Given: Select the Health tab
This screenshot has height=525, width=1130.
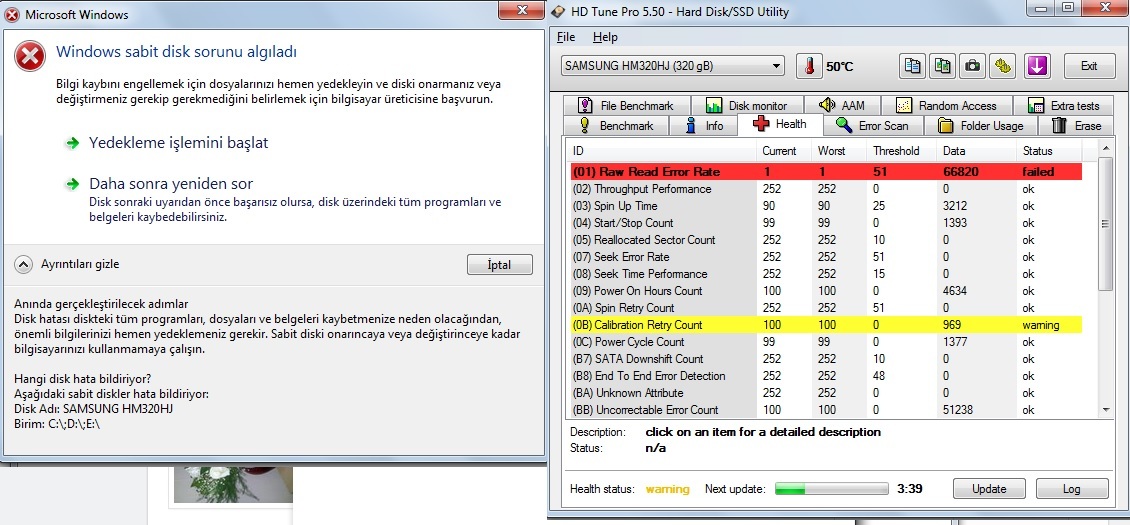Looking at the screenshot, I should pos(780,124).
